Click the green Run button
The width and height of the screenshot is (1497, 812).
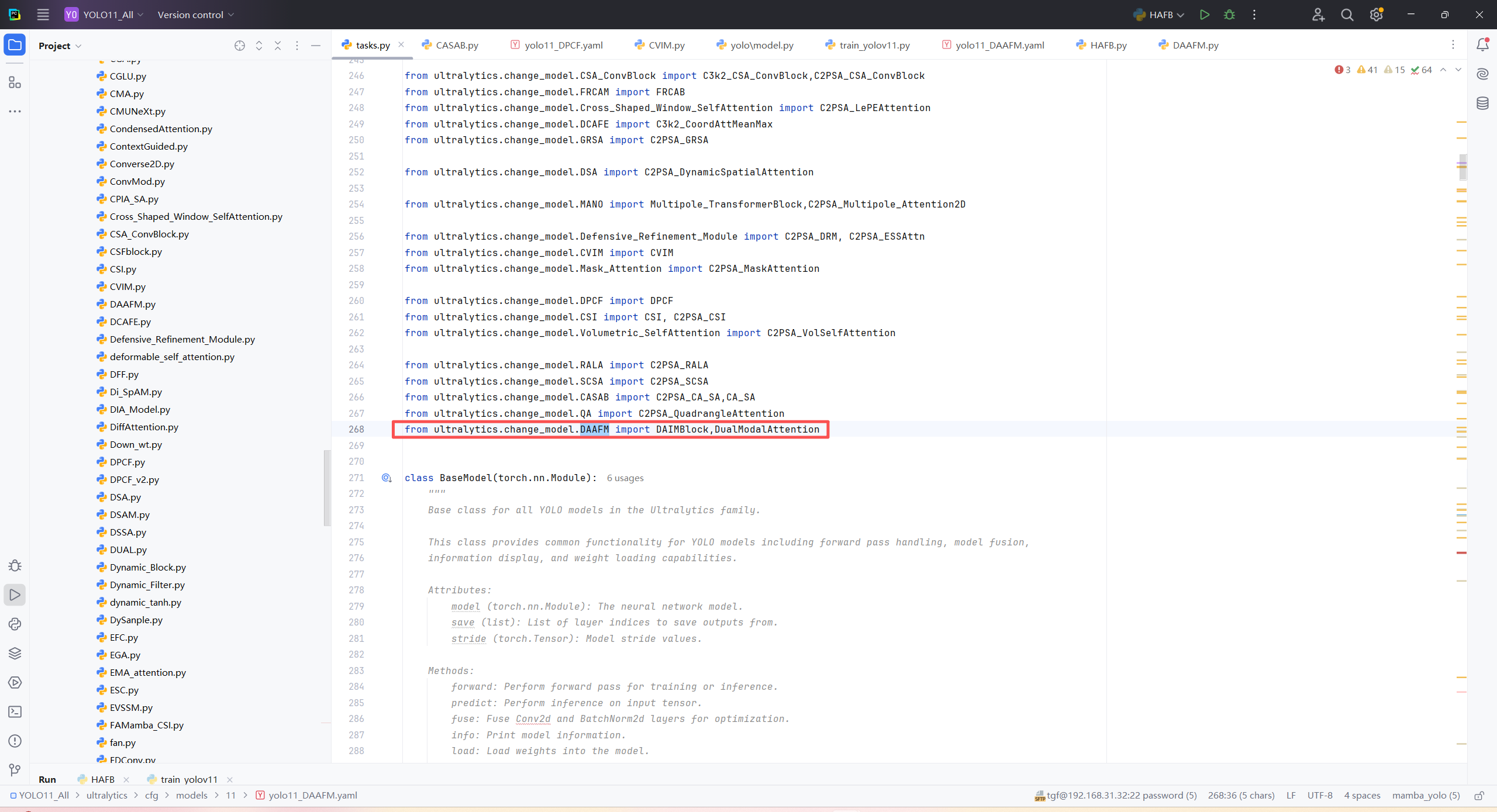[x=1204, y=15]
